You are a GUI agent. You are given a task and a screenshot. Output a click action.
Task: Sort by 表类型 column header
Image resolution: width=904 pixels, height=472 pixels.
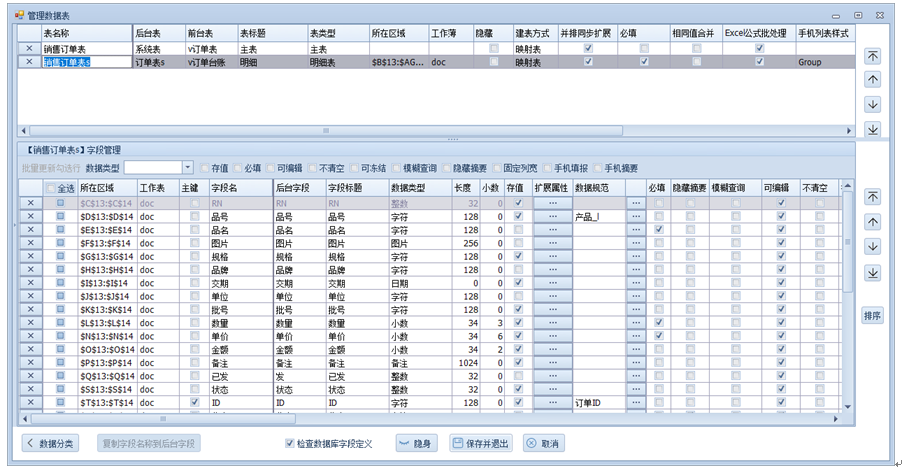[338, 33]
